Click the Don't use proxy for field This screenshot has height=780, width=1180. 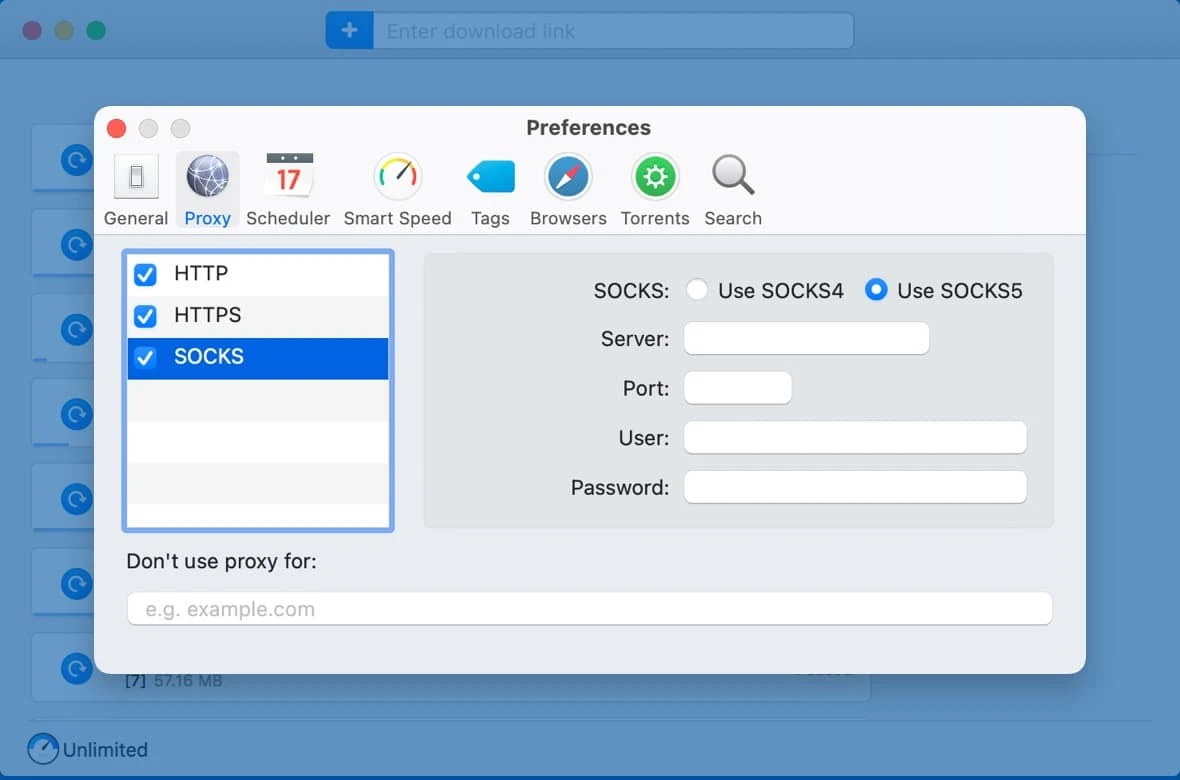click(x=589, y=609)
